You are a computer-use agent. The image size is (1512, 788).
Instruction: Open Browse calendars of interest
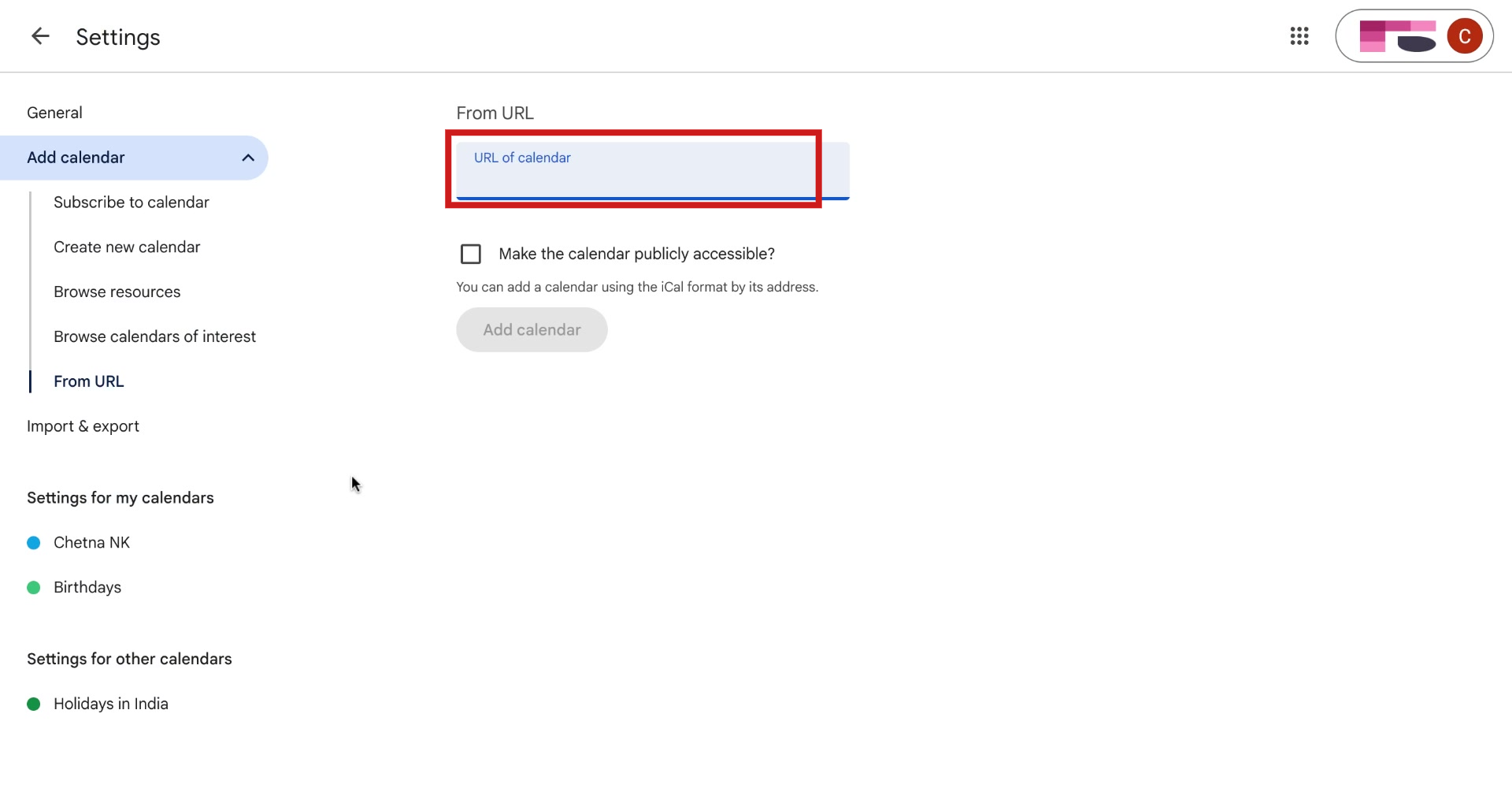tap(154, 336)
